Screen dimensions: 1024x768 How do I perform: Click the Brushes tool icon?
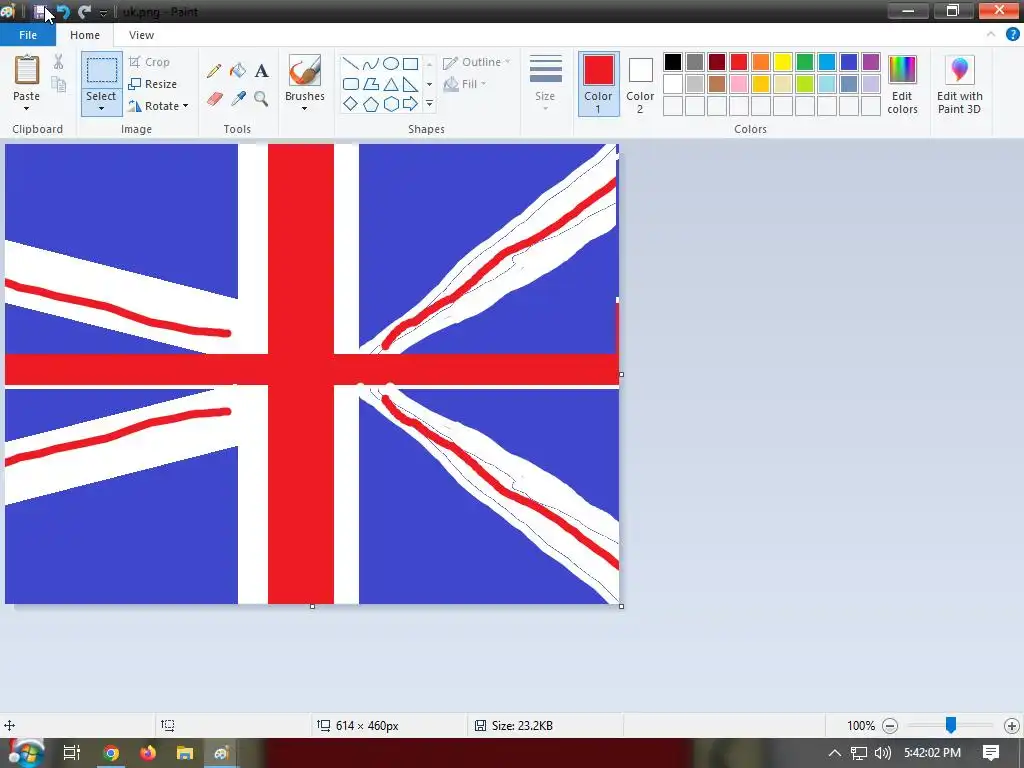pyautogui.click(x=304, y=71)
